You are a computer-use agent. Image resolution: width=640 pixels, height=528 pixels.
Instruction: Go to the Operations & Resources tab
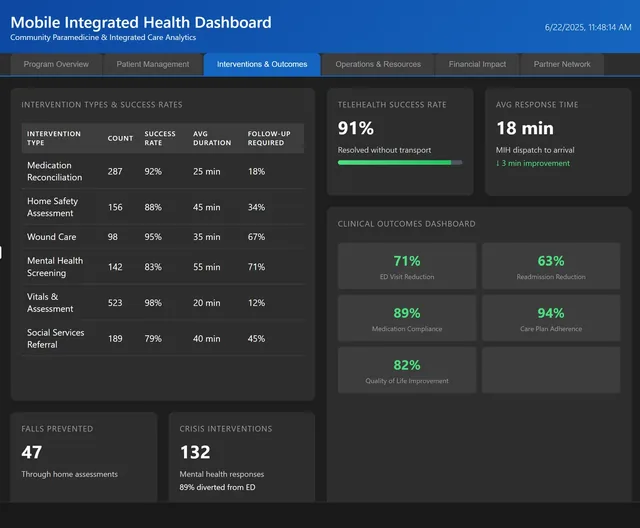378,64
